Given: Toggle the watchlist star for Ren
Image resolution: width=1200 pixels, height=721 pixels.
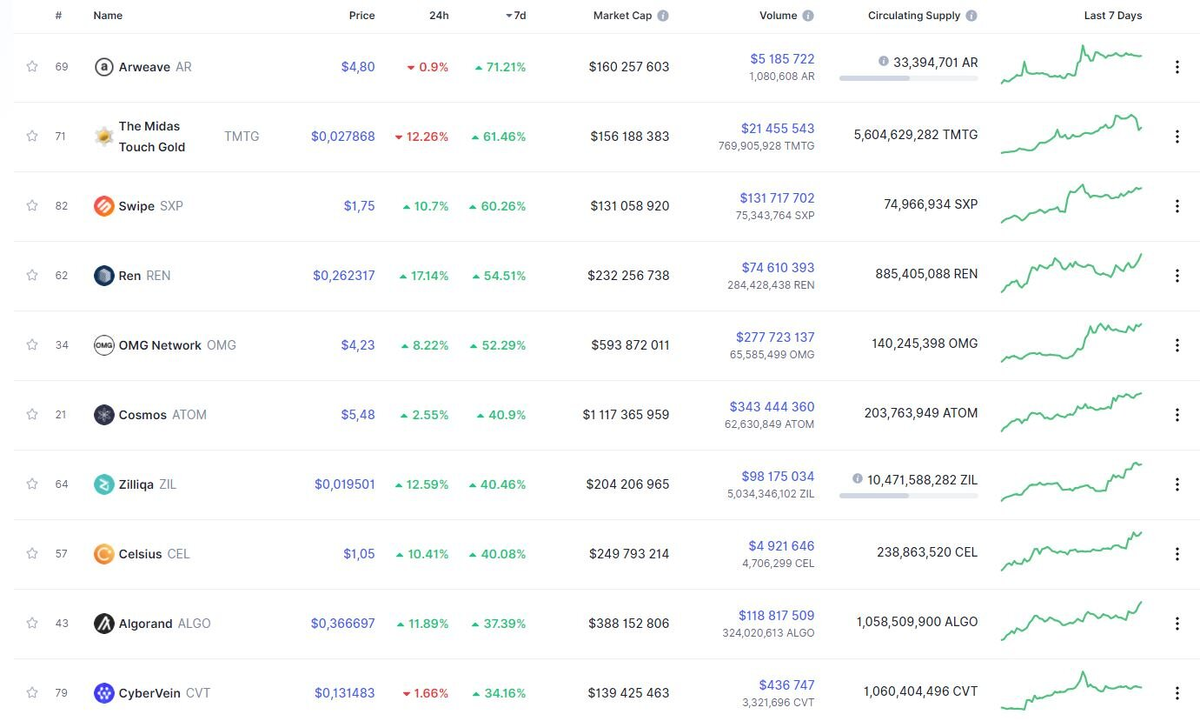Looking at the screenshot, I should coord(32,275).
